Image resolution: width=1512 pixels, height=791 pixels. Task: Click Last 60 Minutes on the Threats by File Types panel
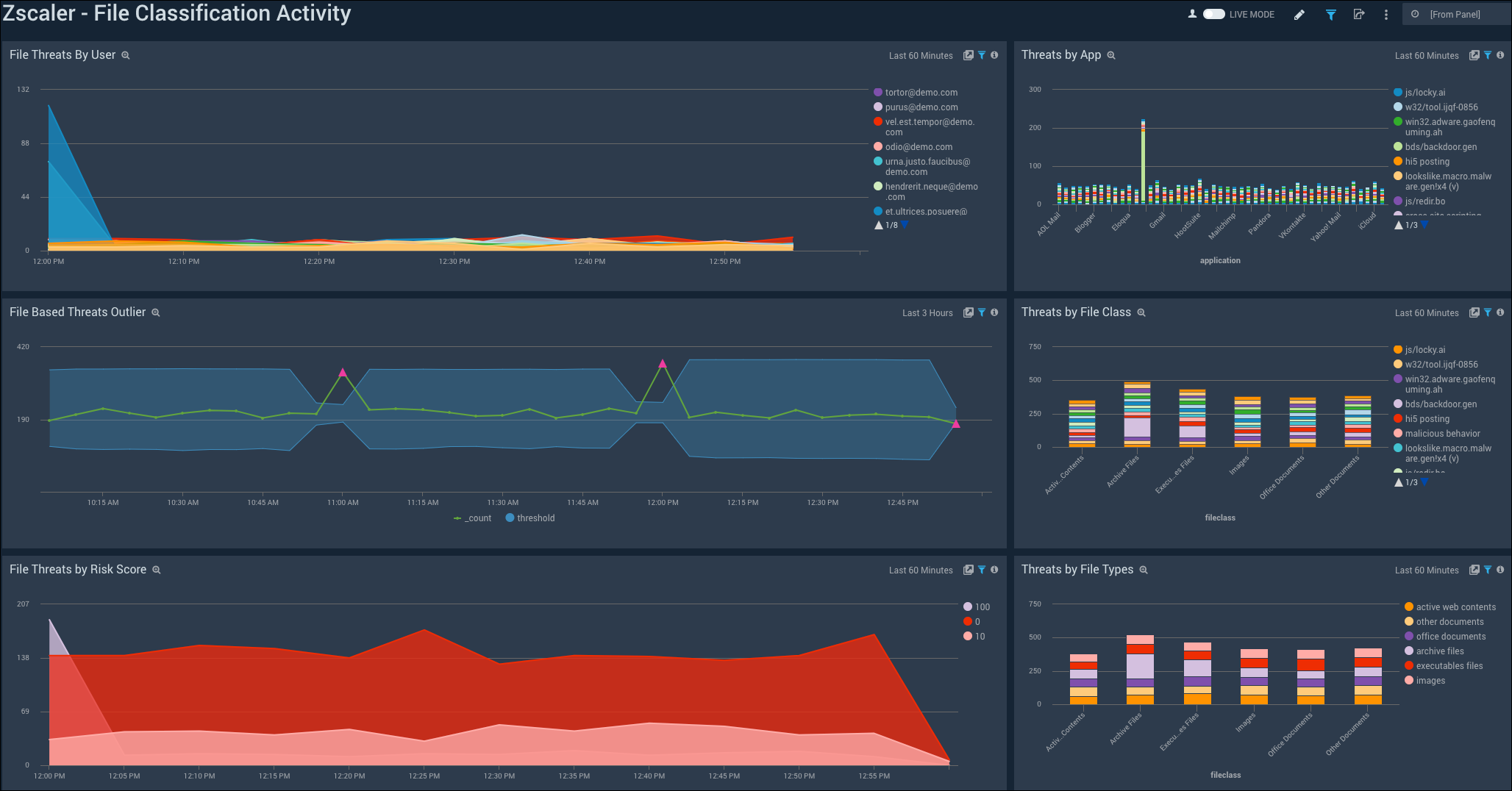tap(1426, 570)
